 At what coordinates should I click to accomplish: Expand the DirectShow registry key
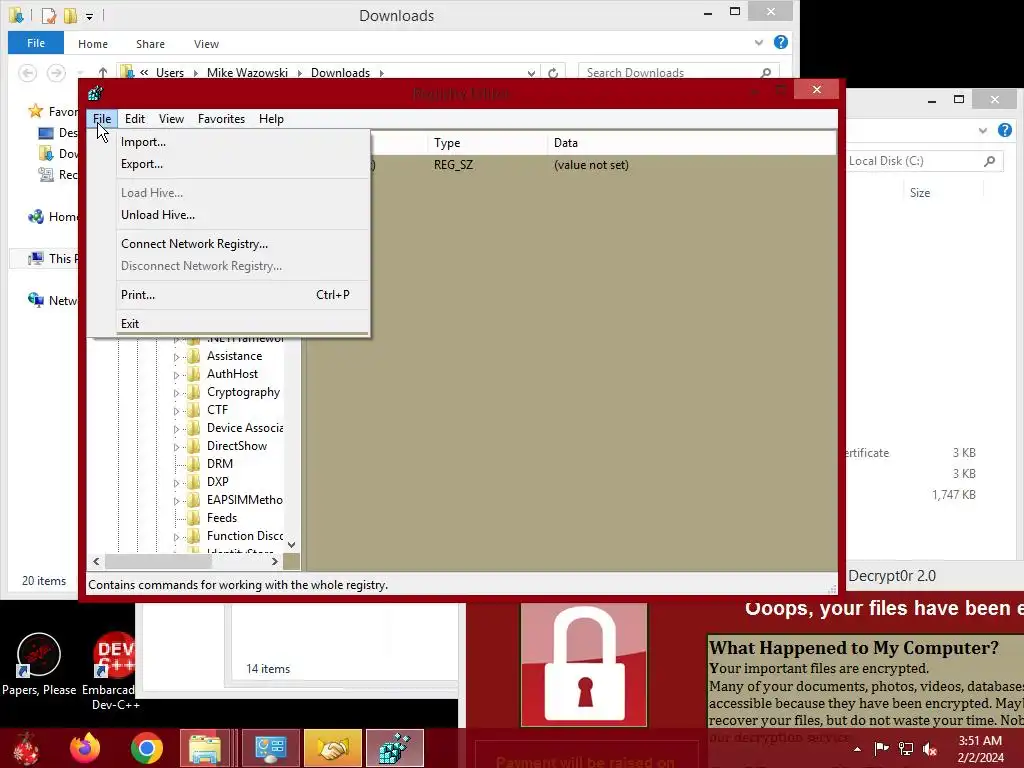click(176, 447)
